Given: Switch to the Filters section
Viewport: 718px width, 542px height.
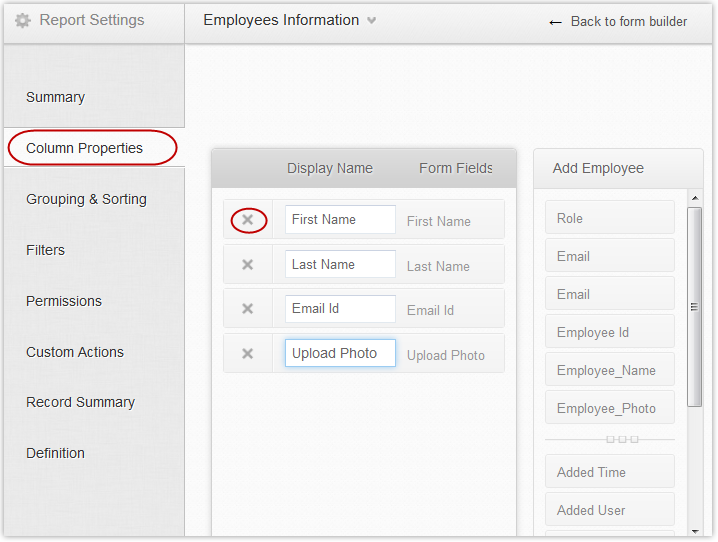Looking at the screenshot, I should click(46, 250).
